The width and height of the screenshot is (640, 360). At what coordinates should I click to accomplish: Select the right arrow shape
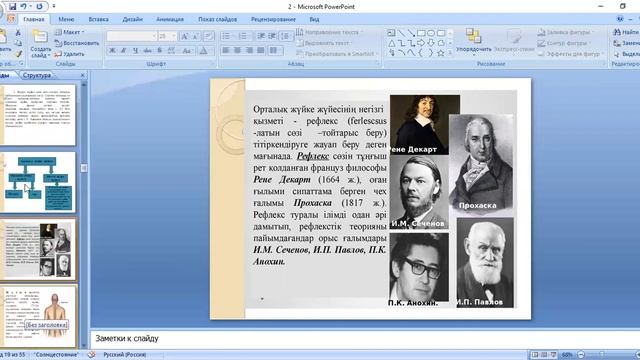[421, 43]
